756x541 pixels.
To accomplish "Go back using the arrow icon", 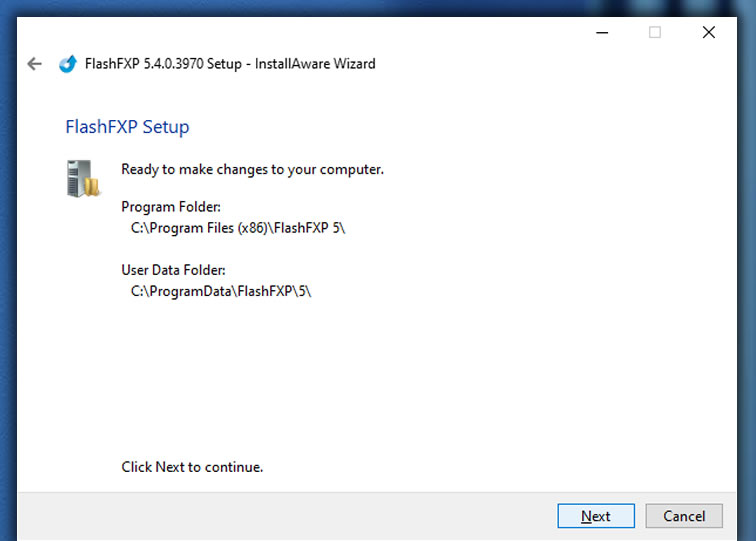I will pos(34,64).
